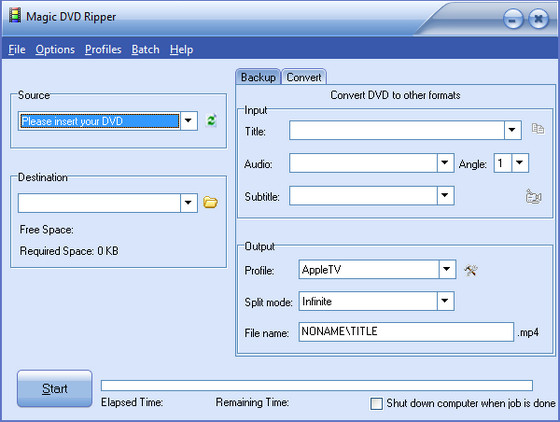The image size is (560, 422).
Task: Enable shut down computer when job done
Action: click(x=376, y=404)
